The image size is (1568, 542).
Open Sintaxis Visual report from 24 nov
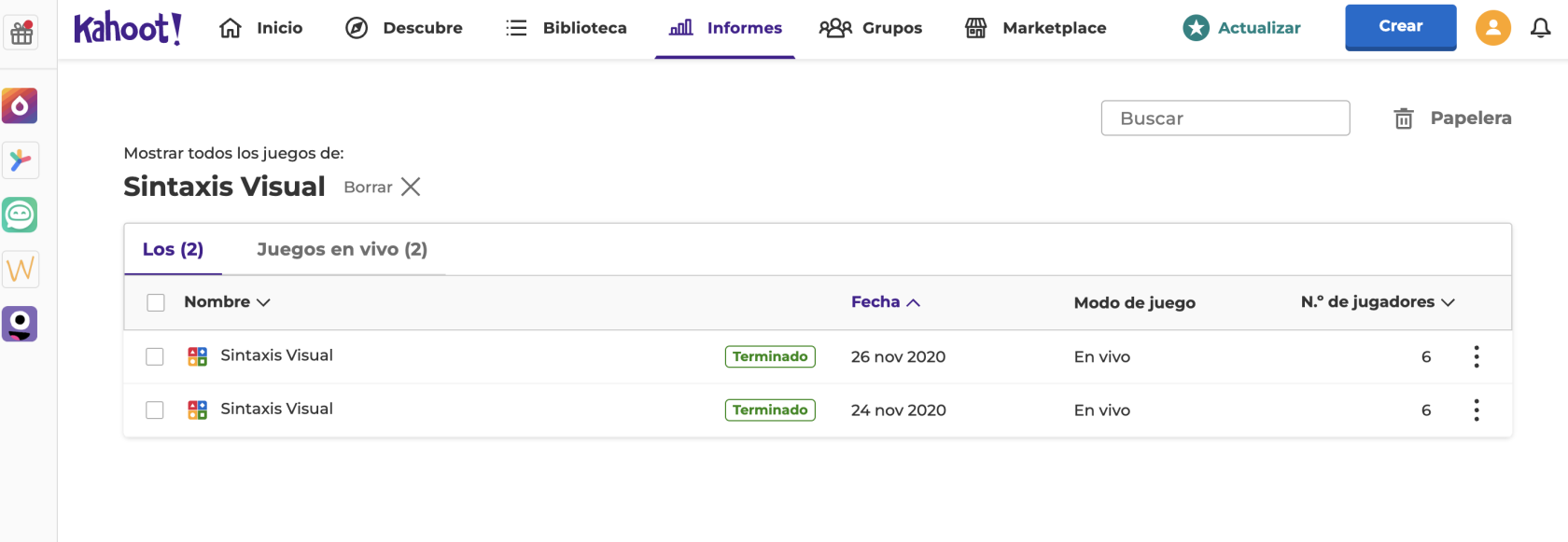(276, 409)
